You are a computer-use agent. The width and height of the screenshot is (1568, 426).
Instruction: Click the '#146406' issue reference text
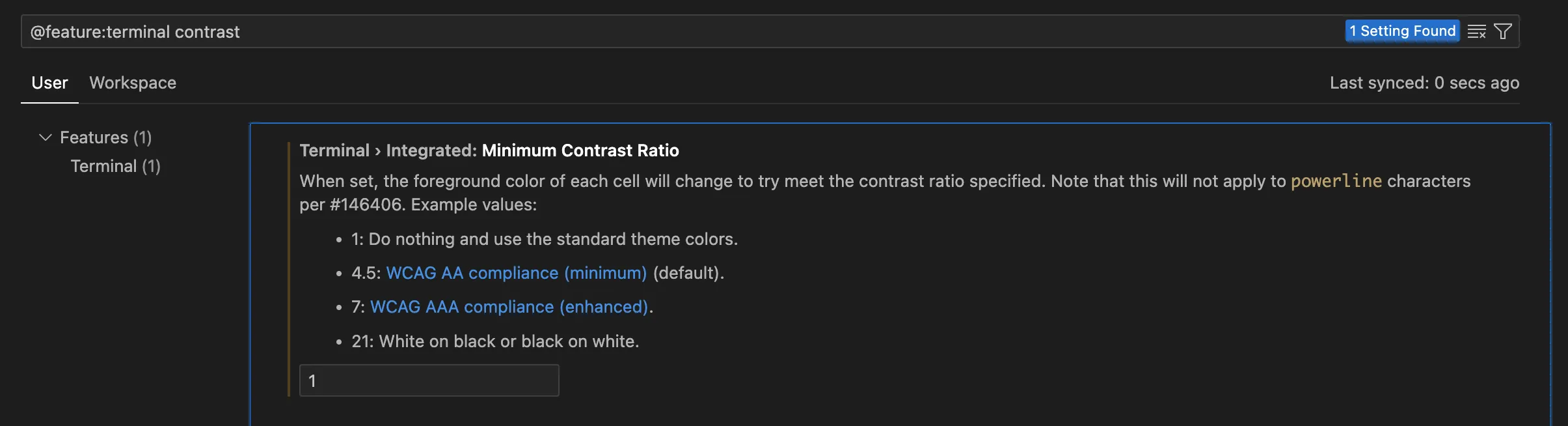pyautogui.click(x=366, y=205)
